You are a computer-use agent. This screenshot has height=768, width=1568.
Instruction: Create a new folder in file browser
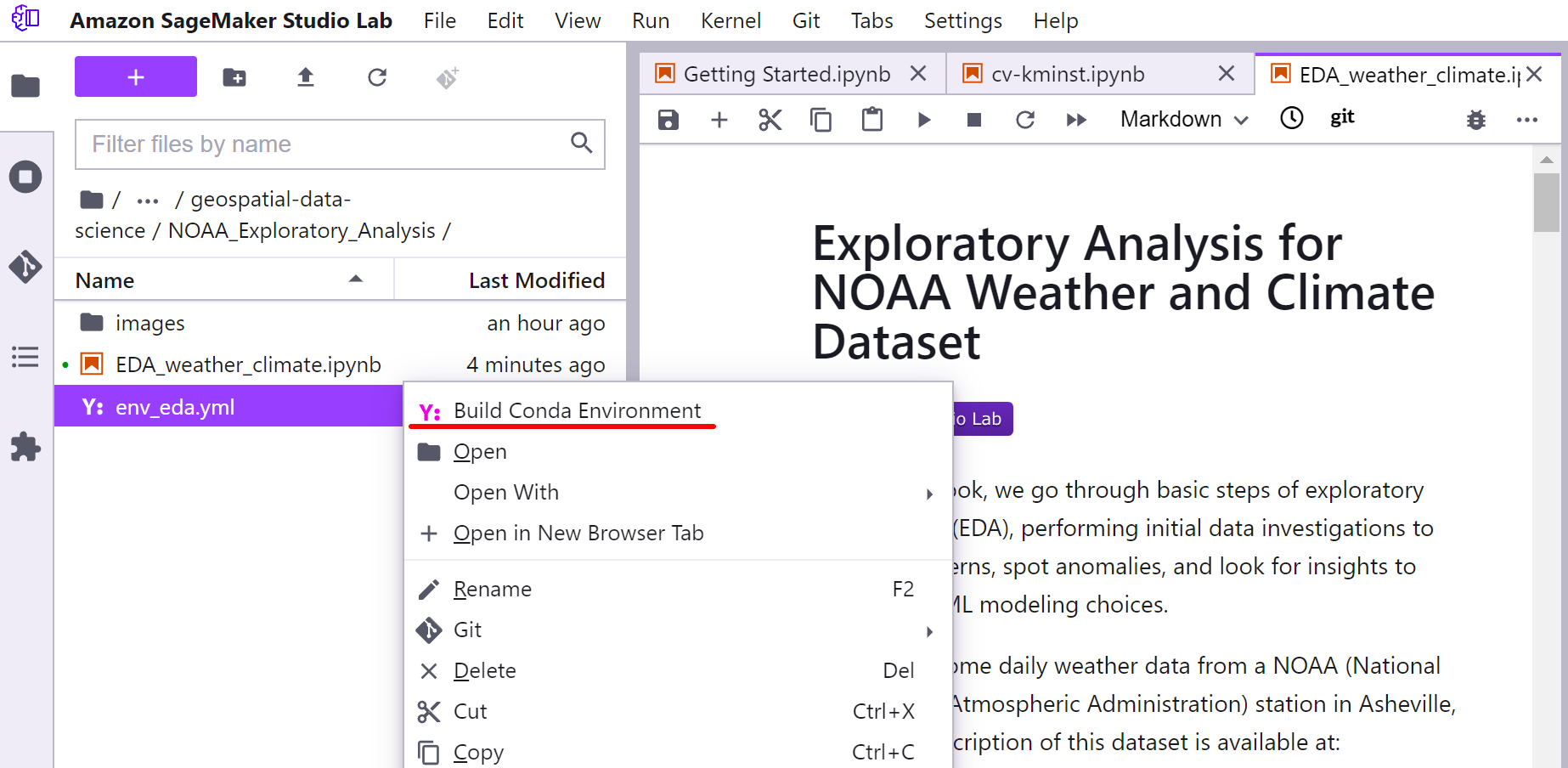pyautogui.click(x=234, y=78)
